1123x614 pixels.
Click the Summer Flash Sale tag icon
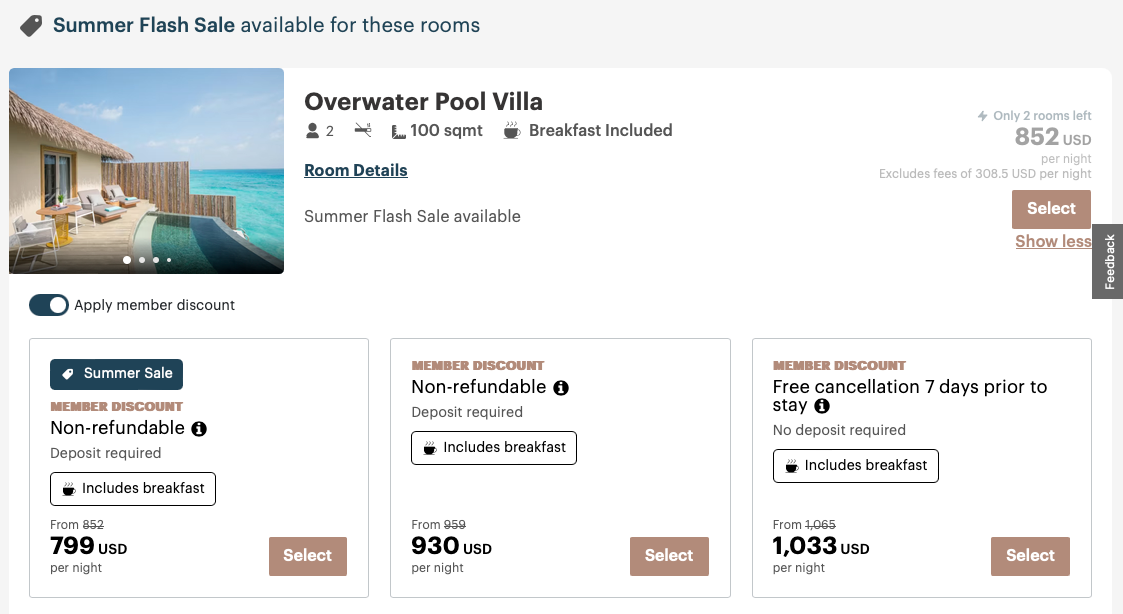point(31,25)
